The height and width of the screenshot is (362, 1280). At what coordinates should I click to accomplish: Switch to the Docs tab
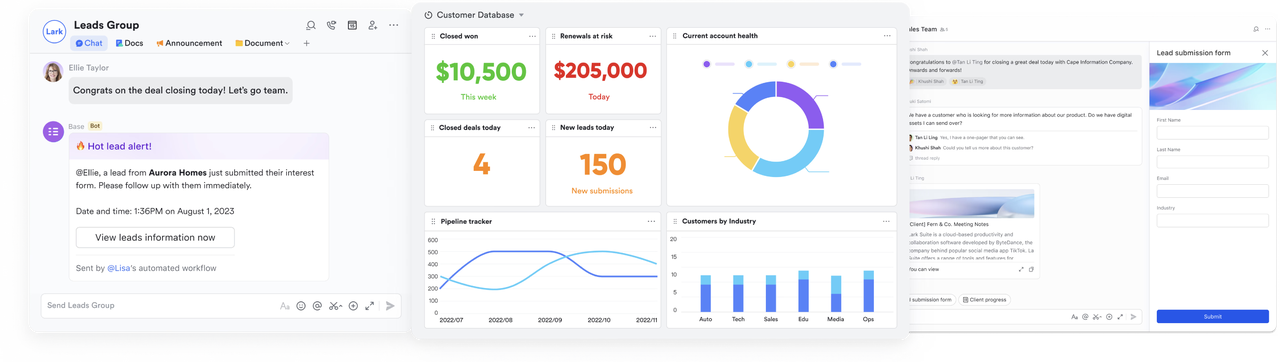pyautogui.click(x=129, y=43)
